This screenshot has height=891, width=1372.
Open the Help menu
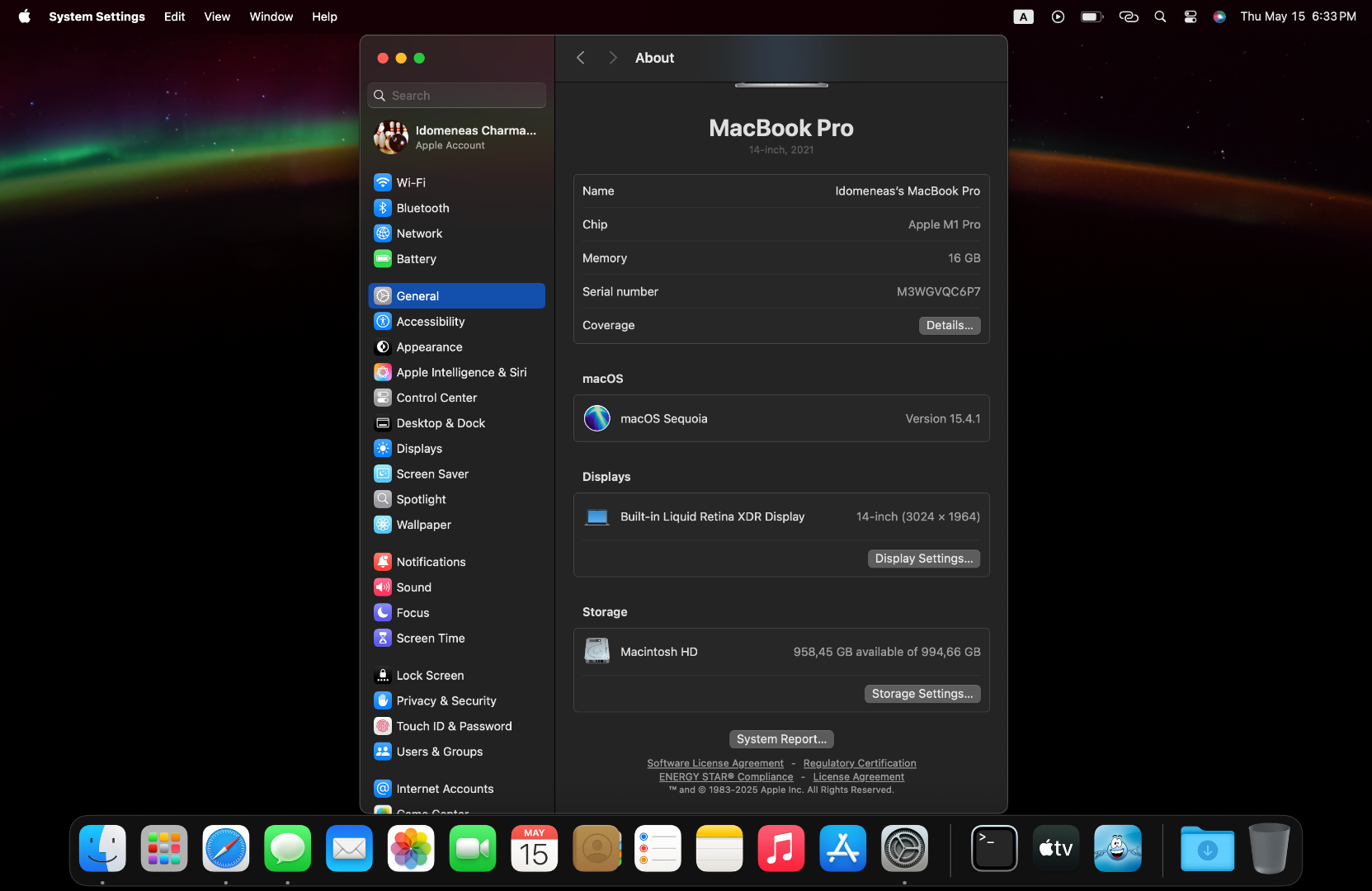[324, 16]
